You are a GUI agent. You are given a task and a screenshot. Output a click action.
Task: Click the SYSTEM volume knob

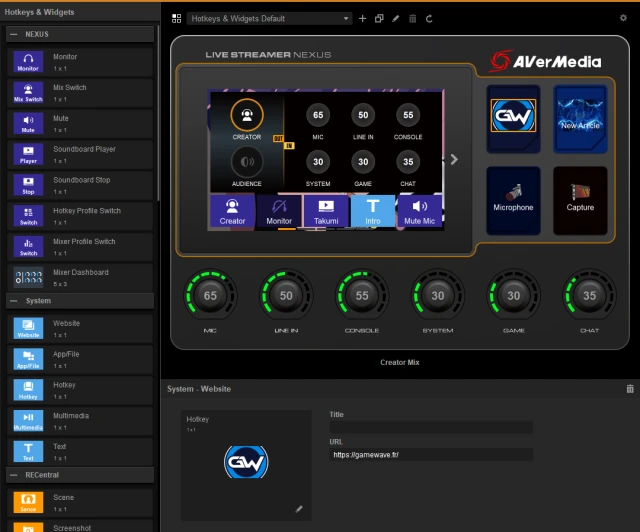pos(438,295)
